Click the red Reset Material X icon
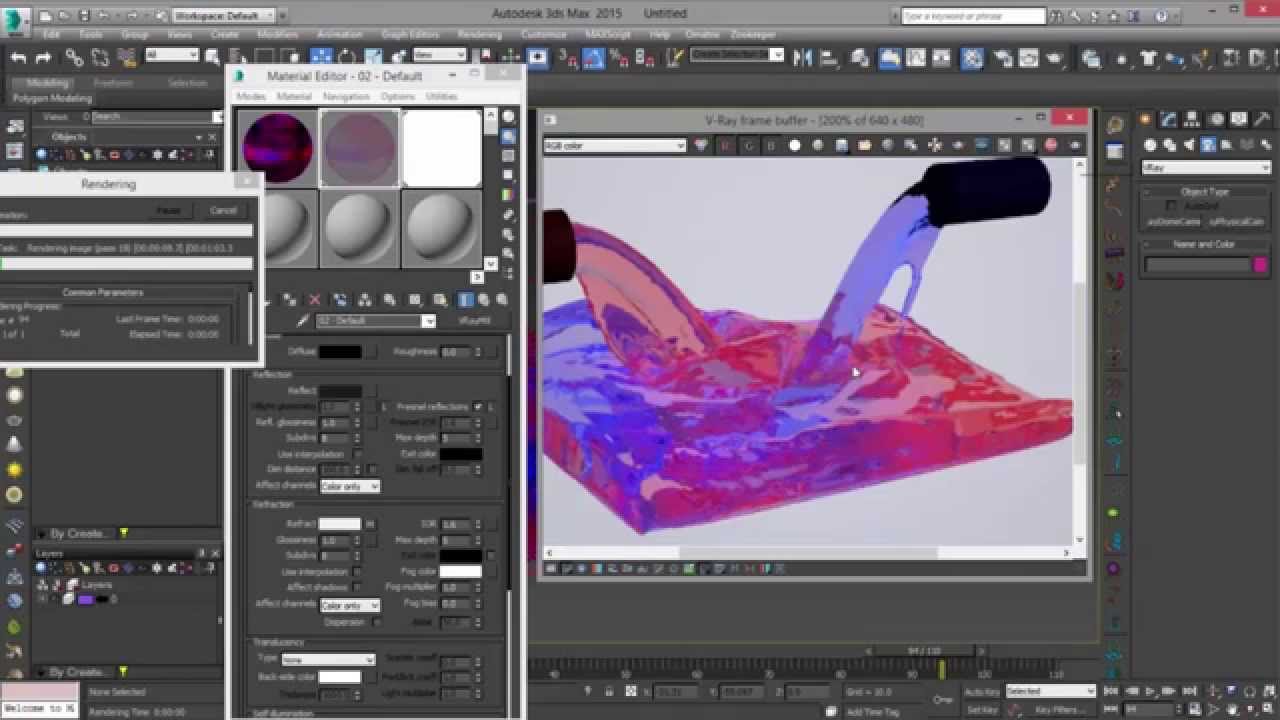Screen dimensions: 1280x720 click(315, 299)
